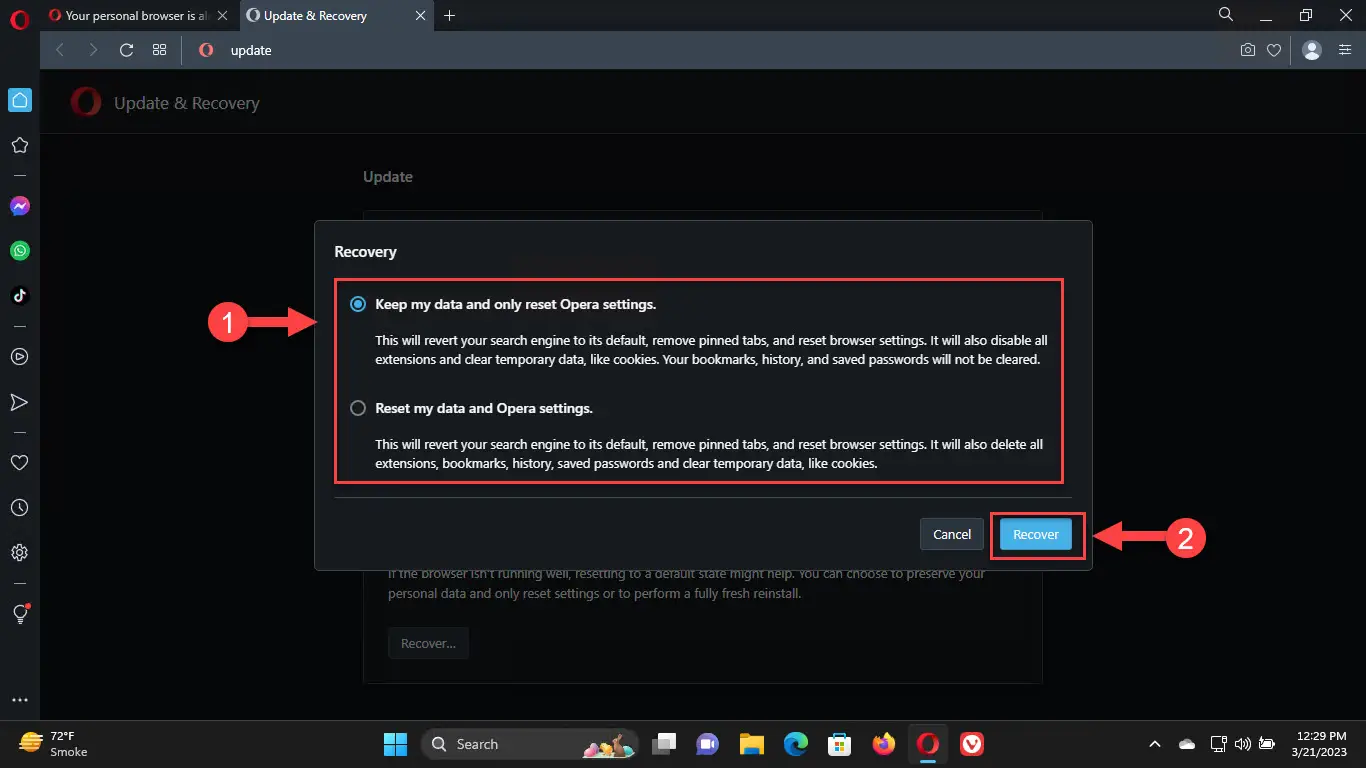Image resolution: width=1366 pixels, height=768 pixels.
Task: Open weather widget showing 72°F Smoke
Action: (x=55, y=743)
